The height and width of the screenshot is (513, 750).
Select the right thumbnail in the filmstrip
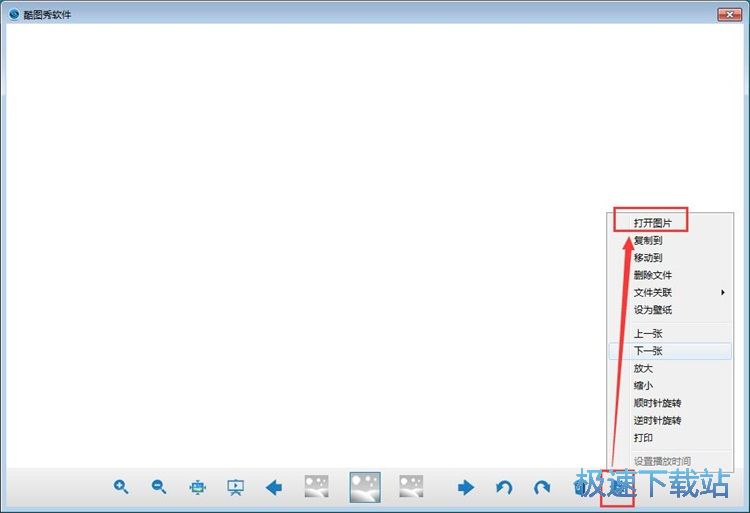pos(411,487)
